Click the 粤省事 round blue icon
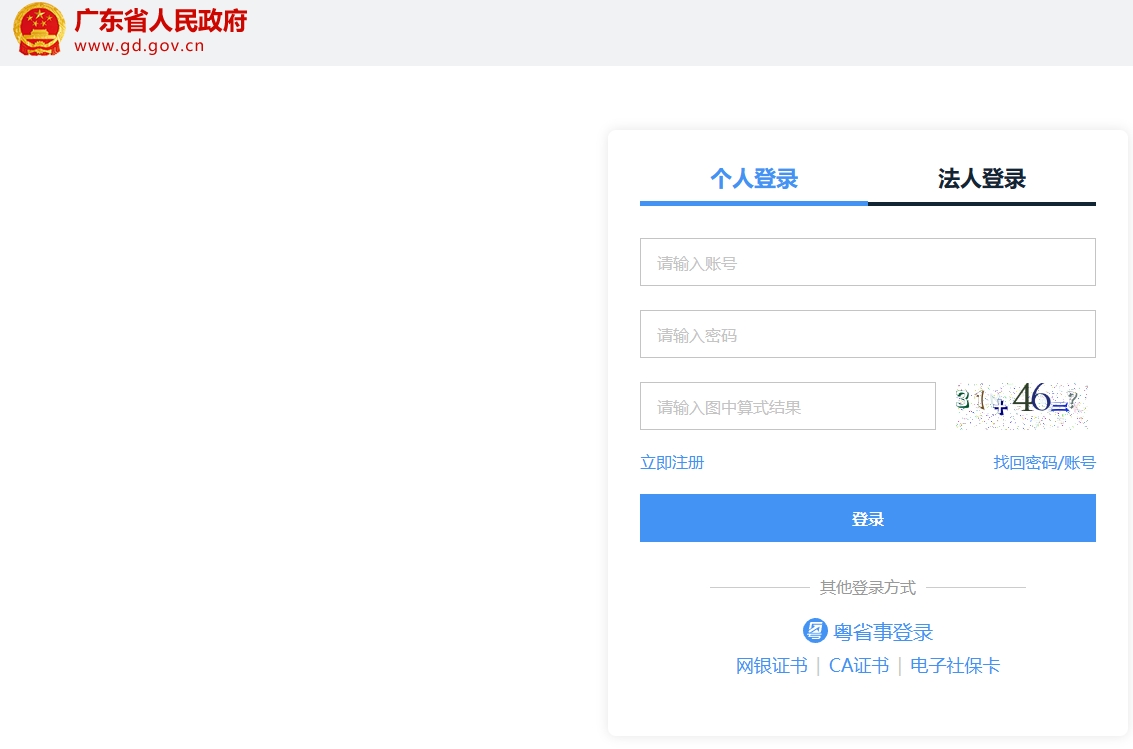 click(815, 631)
